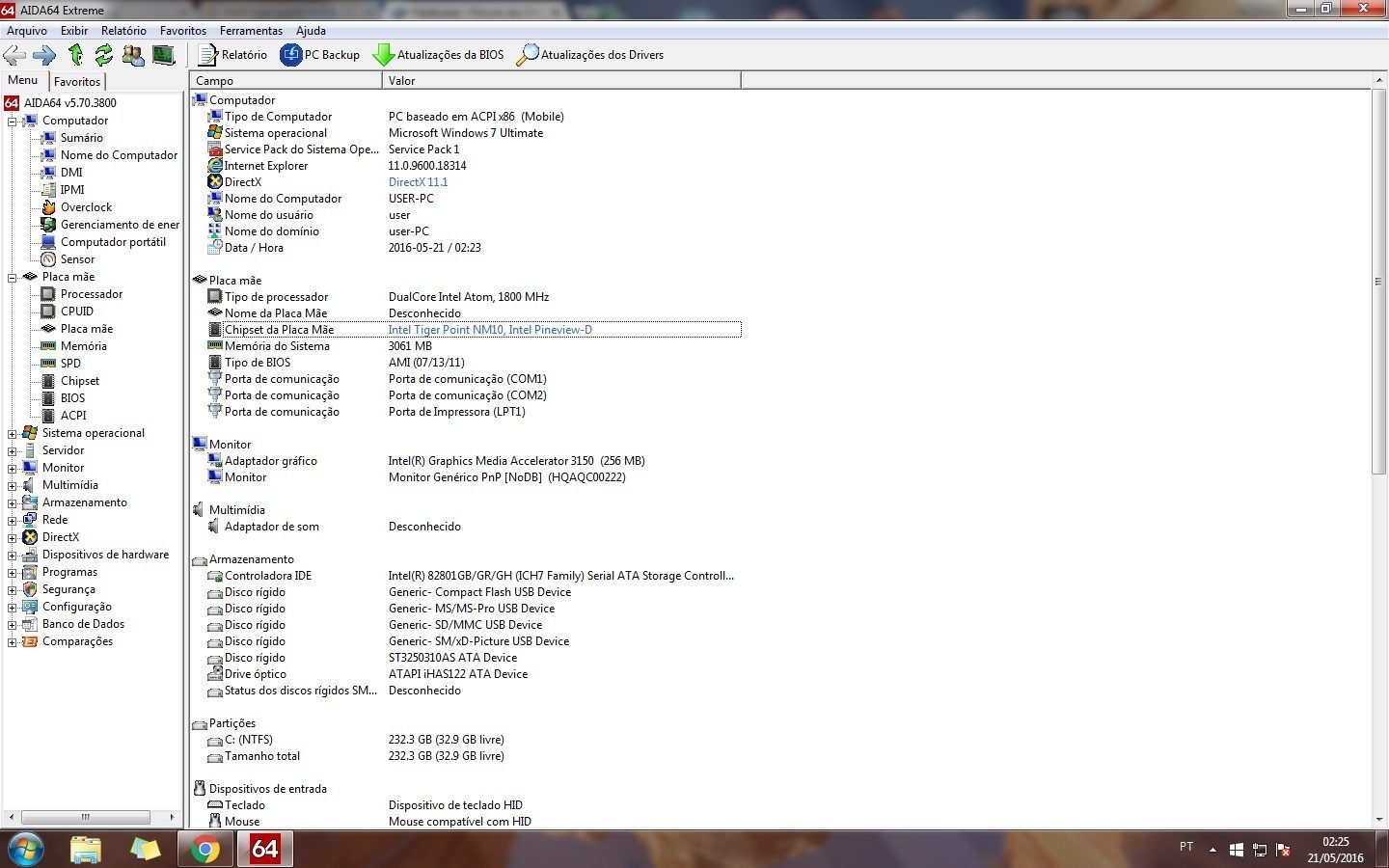Select DMI in the tree
The image size is (1389, 868).
[71, 173]
